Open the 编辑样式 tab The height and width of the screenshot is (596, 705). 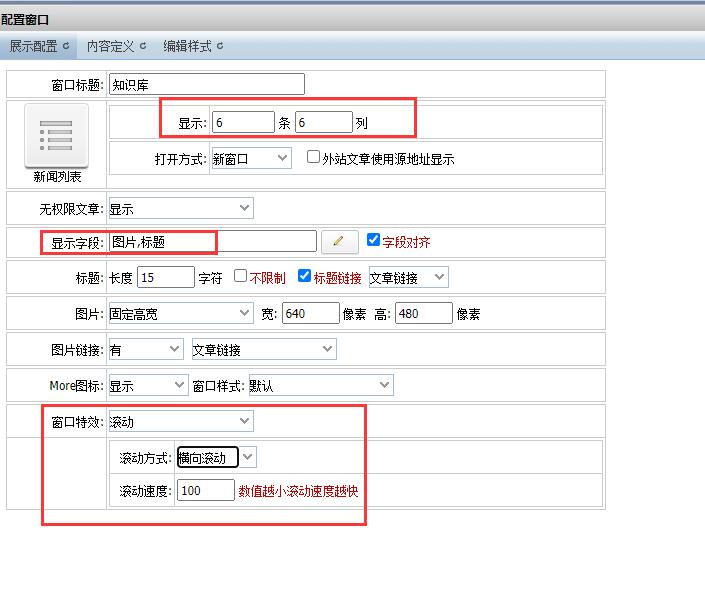pyautogui.click(x=192, y=46)
